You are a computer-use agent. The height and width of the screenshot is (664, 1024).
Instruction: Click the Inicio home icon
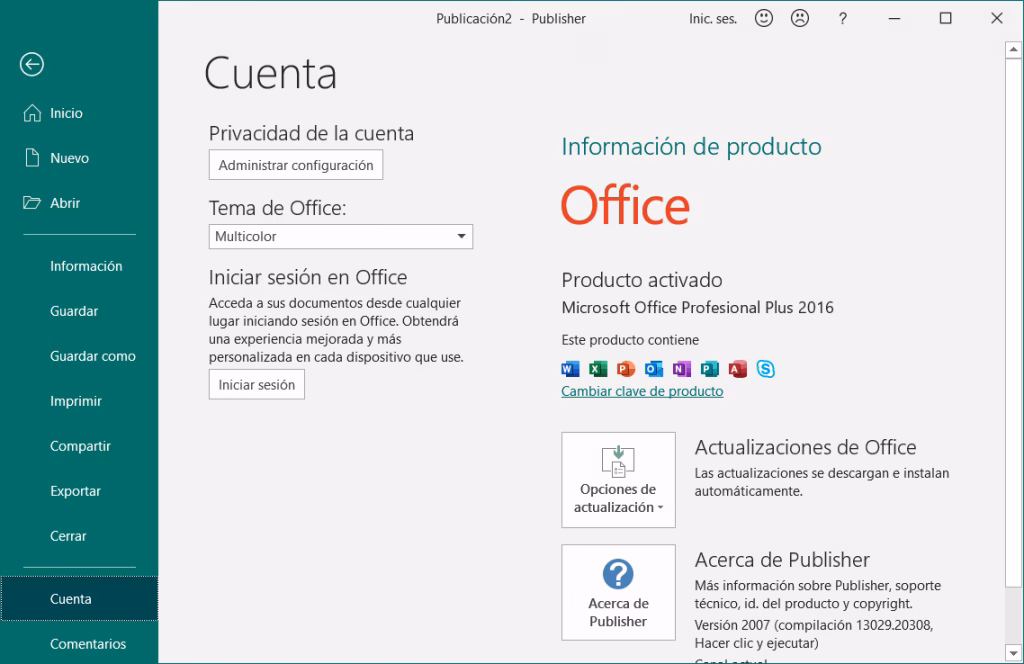coord(32,113)
